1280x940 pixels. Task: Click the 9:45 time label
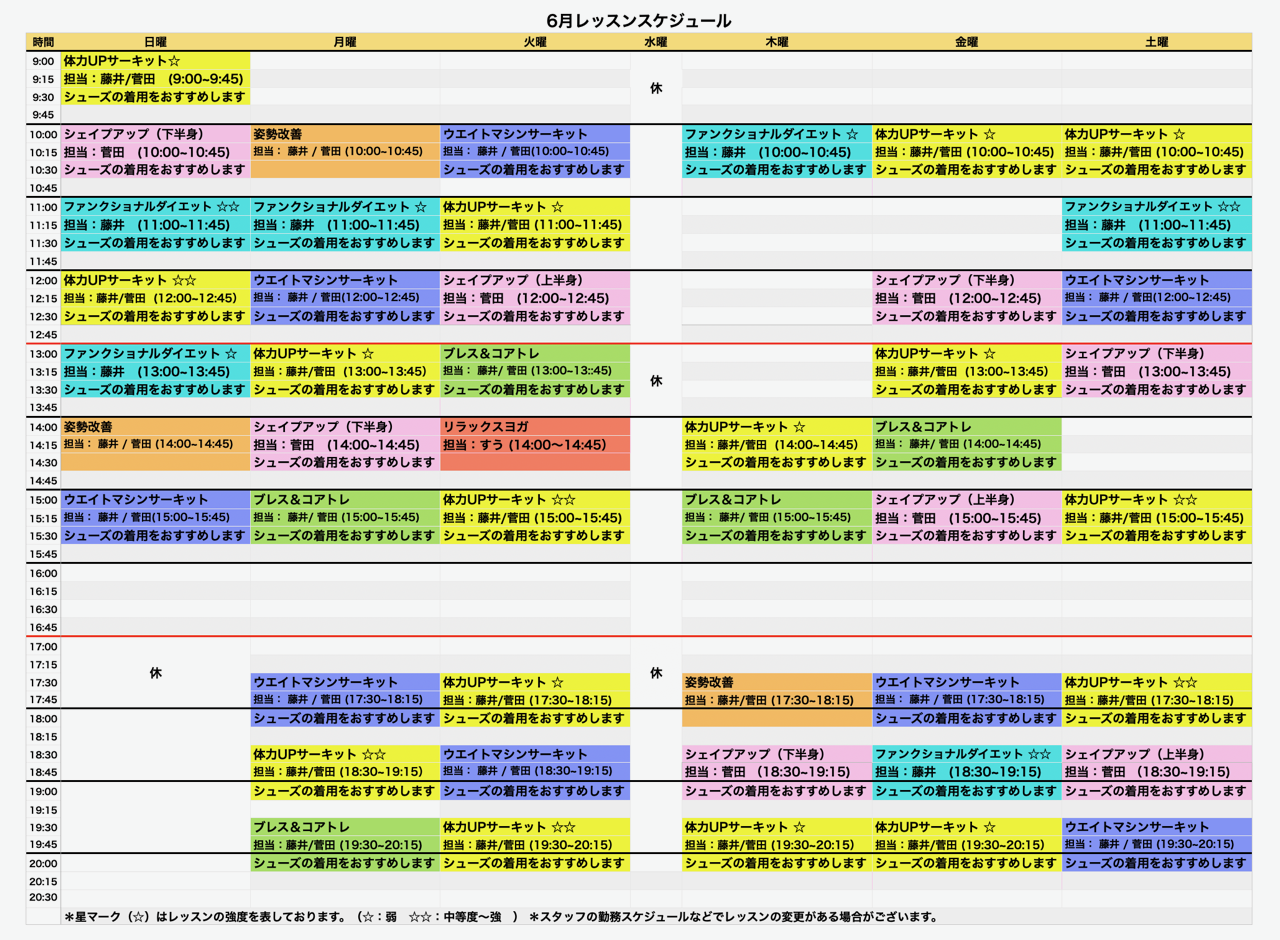(43, 115)
